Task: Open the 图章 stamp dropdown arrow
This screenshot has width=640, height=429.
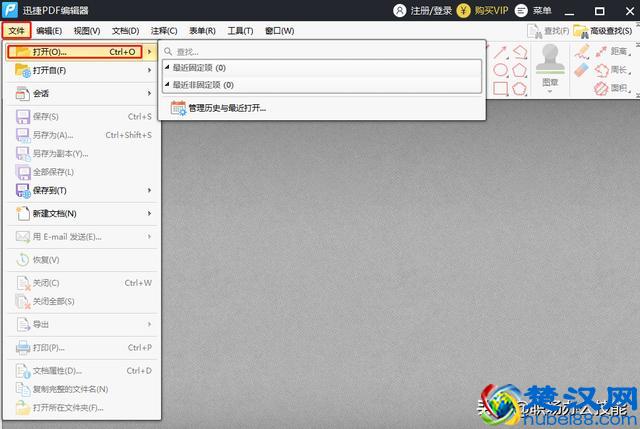Action: [550, 91]
